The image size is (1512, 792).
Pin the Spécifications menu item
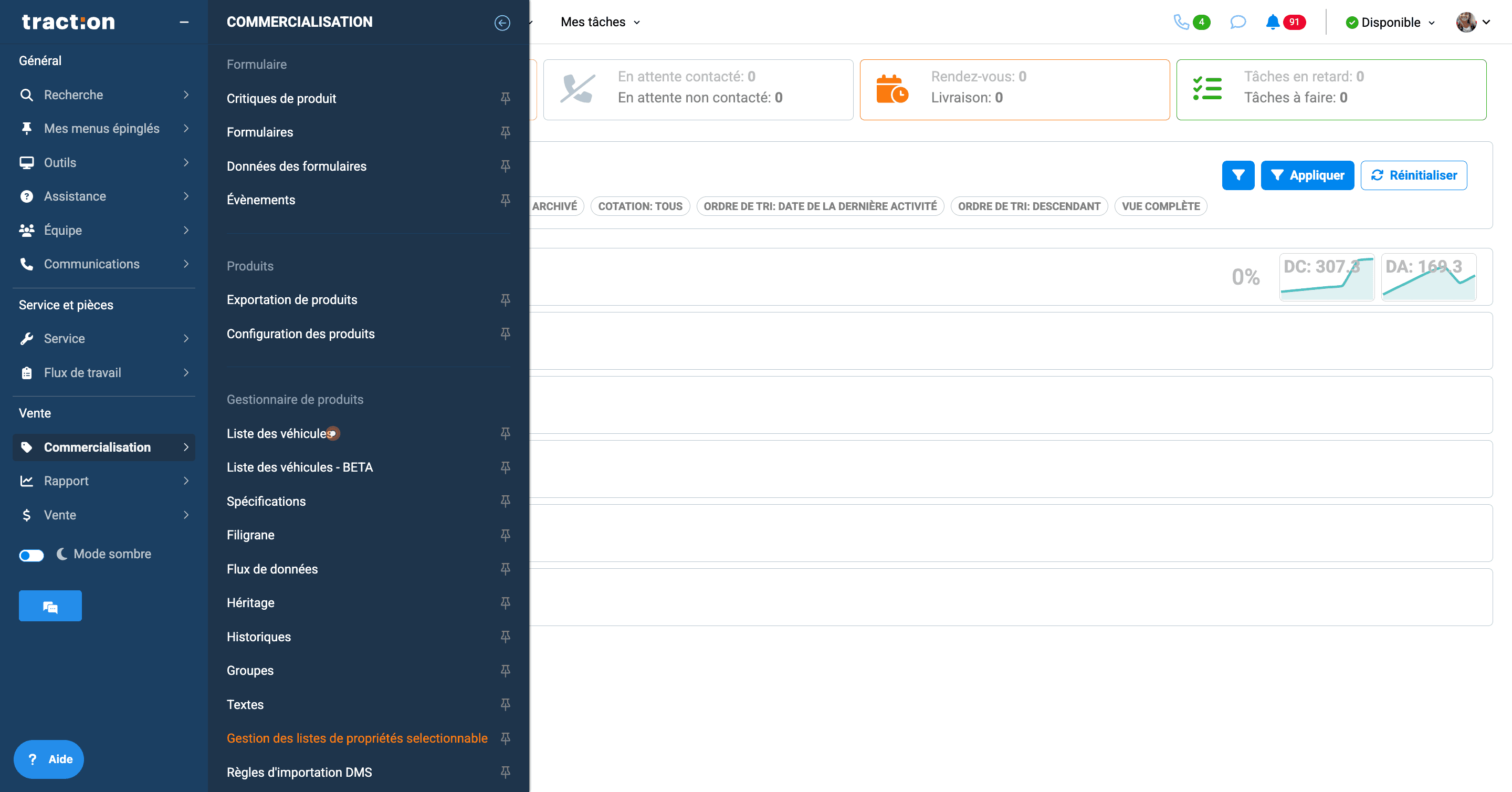tap(505, 501)
